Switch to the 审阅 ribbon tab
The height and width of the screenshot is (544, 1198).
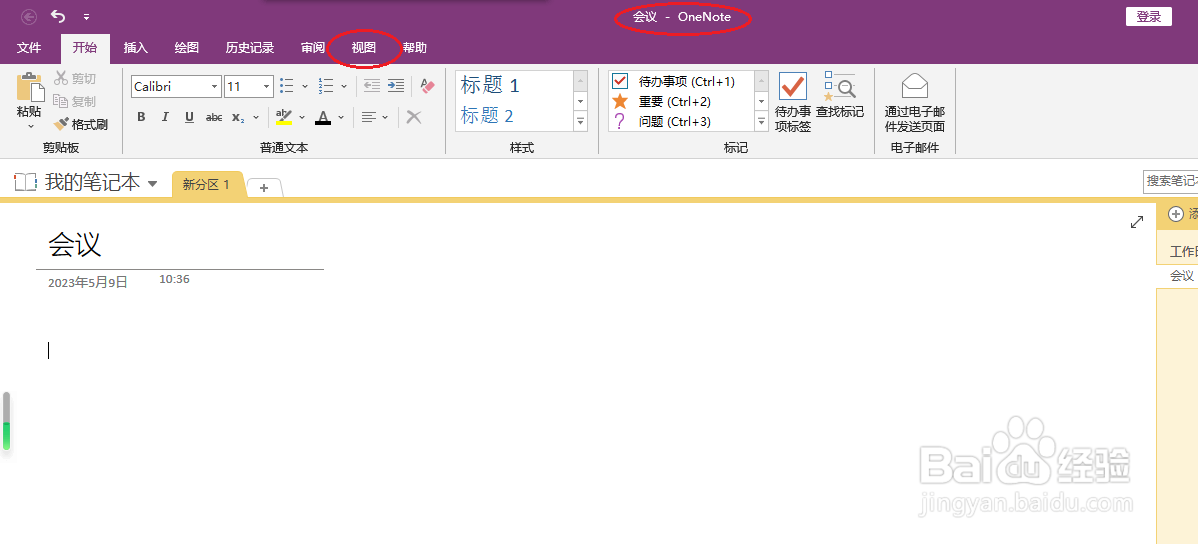312,47
